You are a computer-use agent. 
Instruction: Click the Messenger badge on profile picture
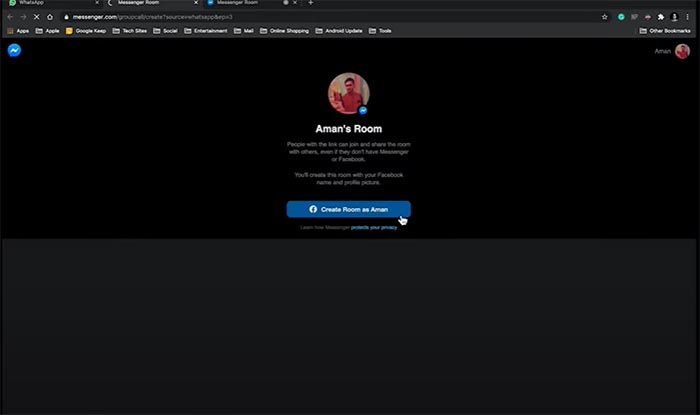pyautogui.click(x=363, y=110)
